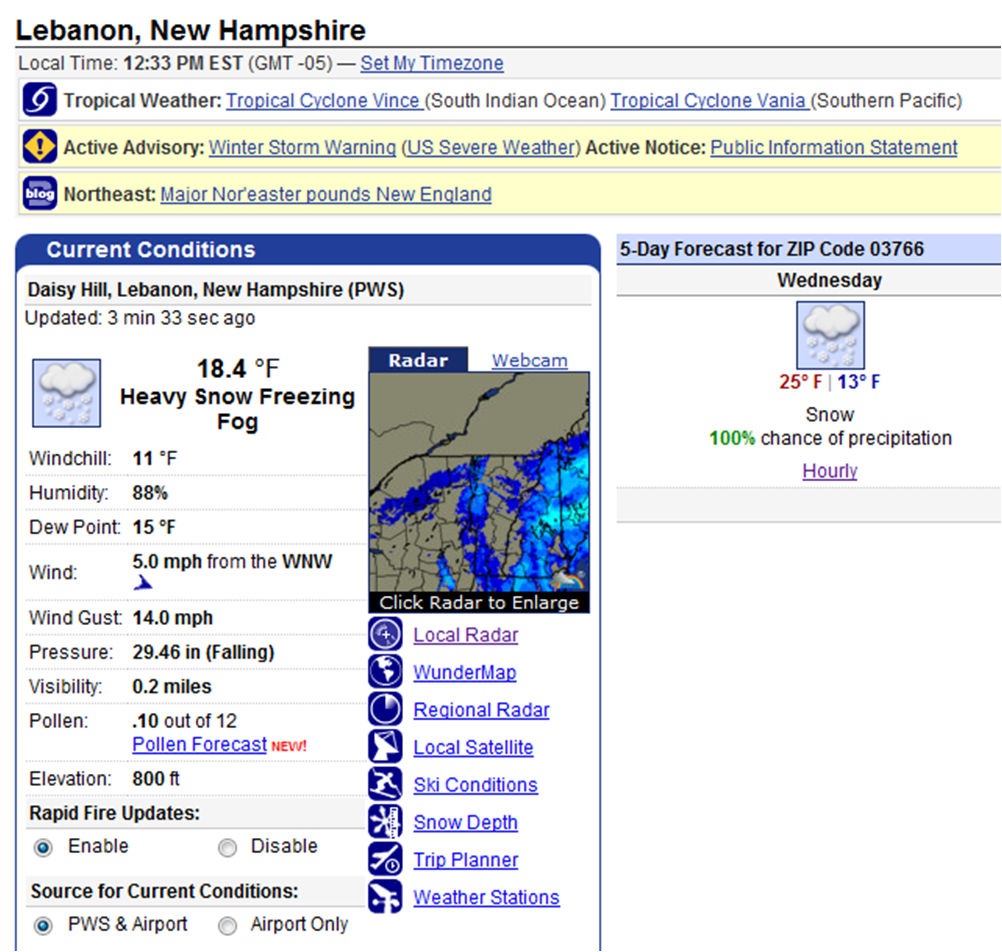Open the Set My Timezone link
This screenshot has width=1002, height=952.
point(432,63)
